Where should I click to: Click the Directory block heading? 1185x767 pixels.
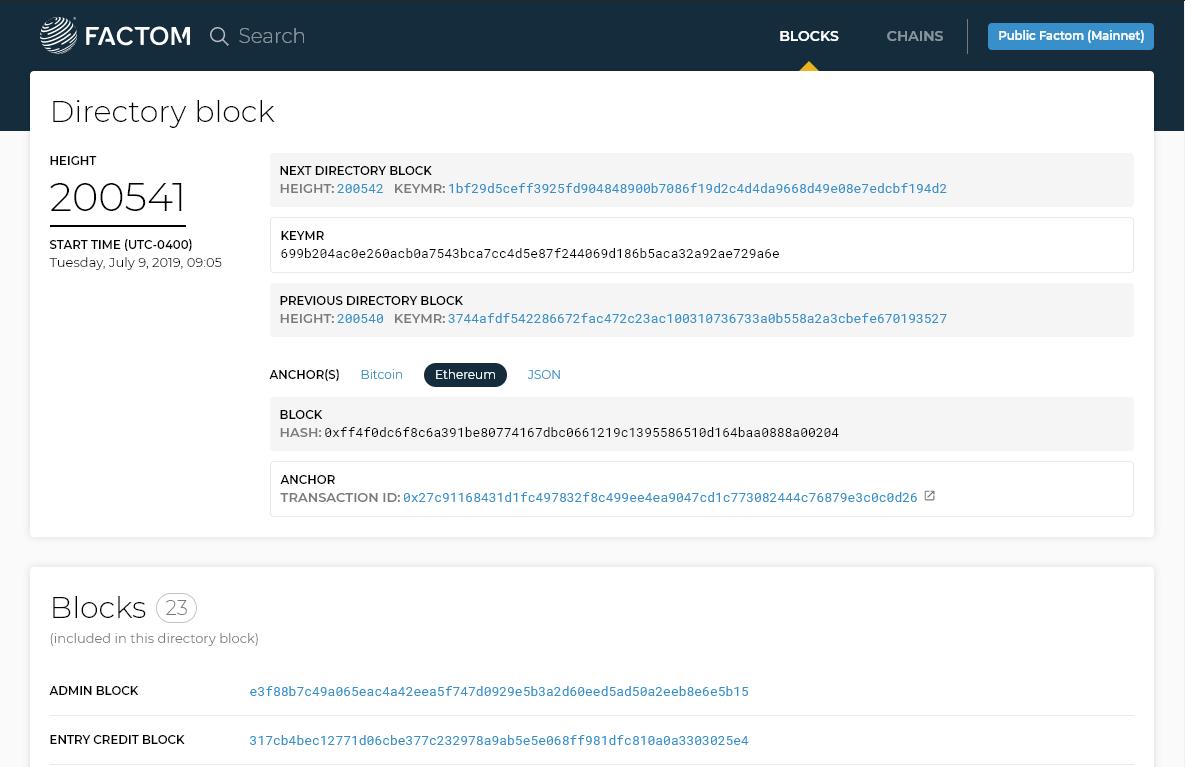162,112
